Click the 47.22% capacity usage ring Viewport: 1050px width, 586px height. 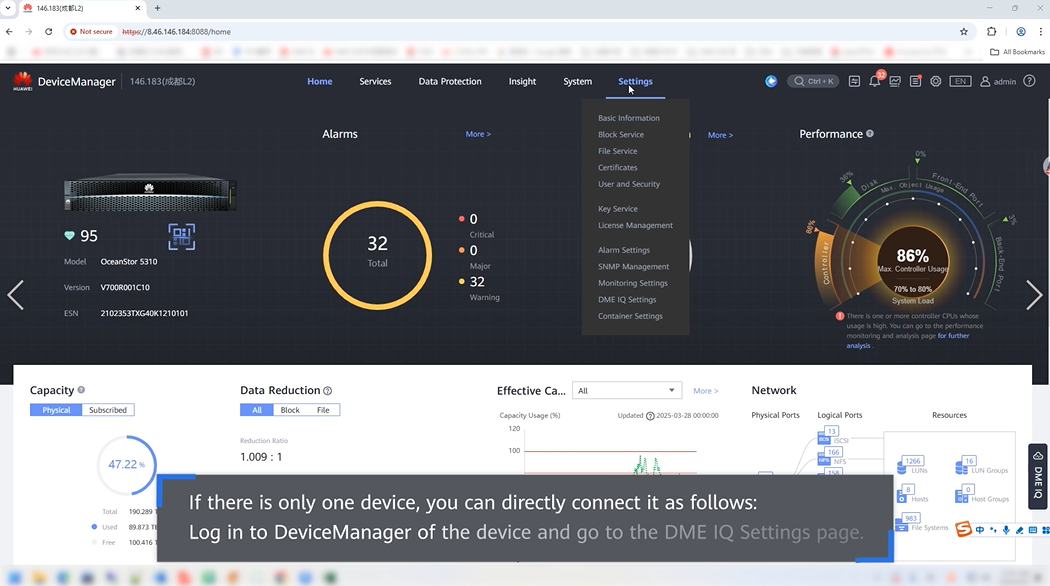[x=126, y=465]
